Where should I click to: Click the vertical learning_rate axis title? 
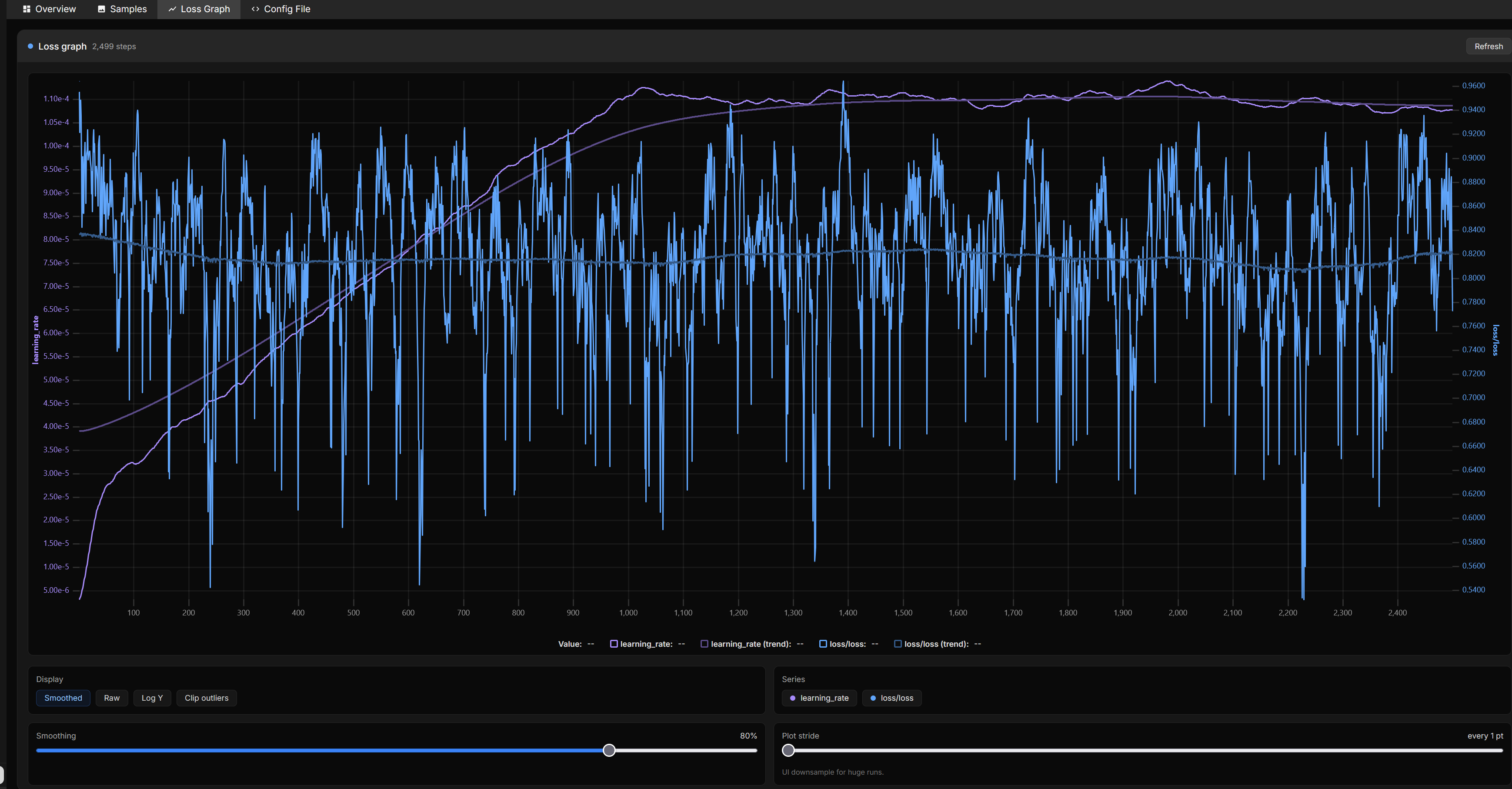[36, 340]
